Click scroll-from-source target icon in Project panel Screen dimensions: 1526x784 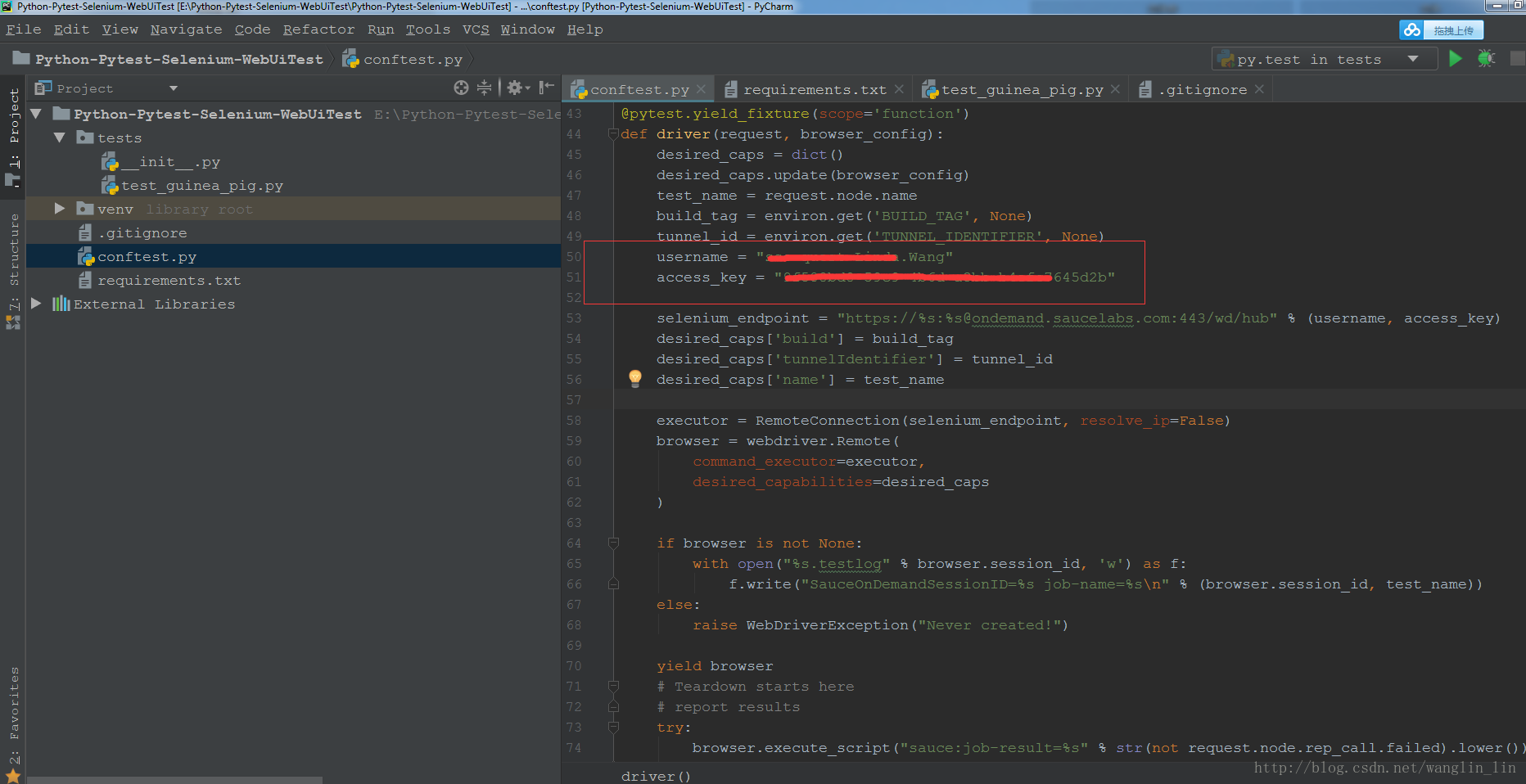point(461,88)
